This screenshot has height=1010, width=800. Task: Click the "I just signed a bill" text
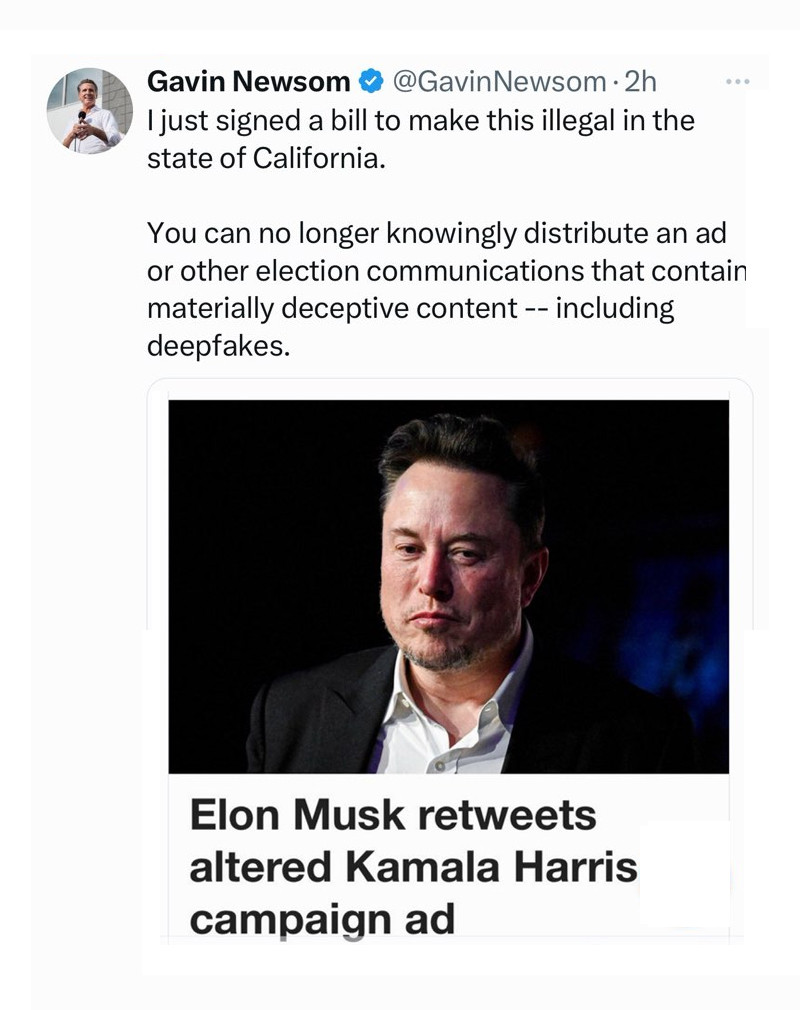click(247, 121)
